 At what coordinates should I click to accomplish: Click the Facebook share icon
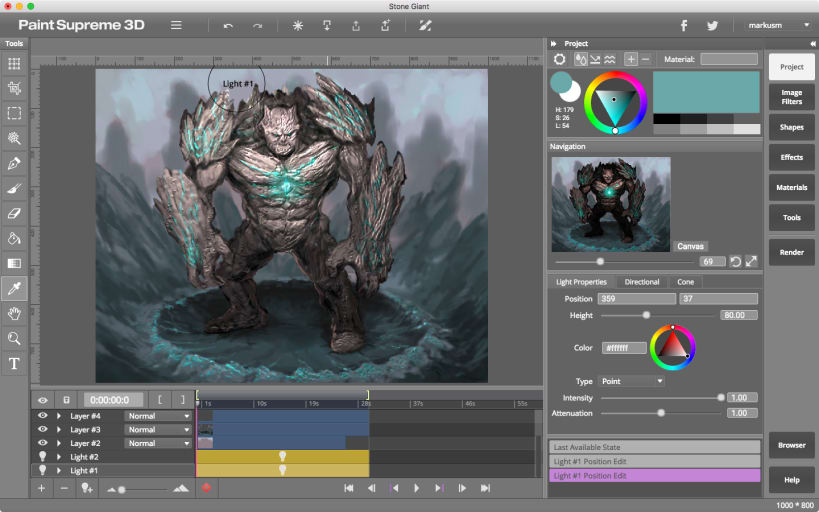click(x=684, y=25)
